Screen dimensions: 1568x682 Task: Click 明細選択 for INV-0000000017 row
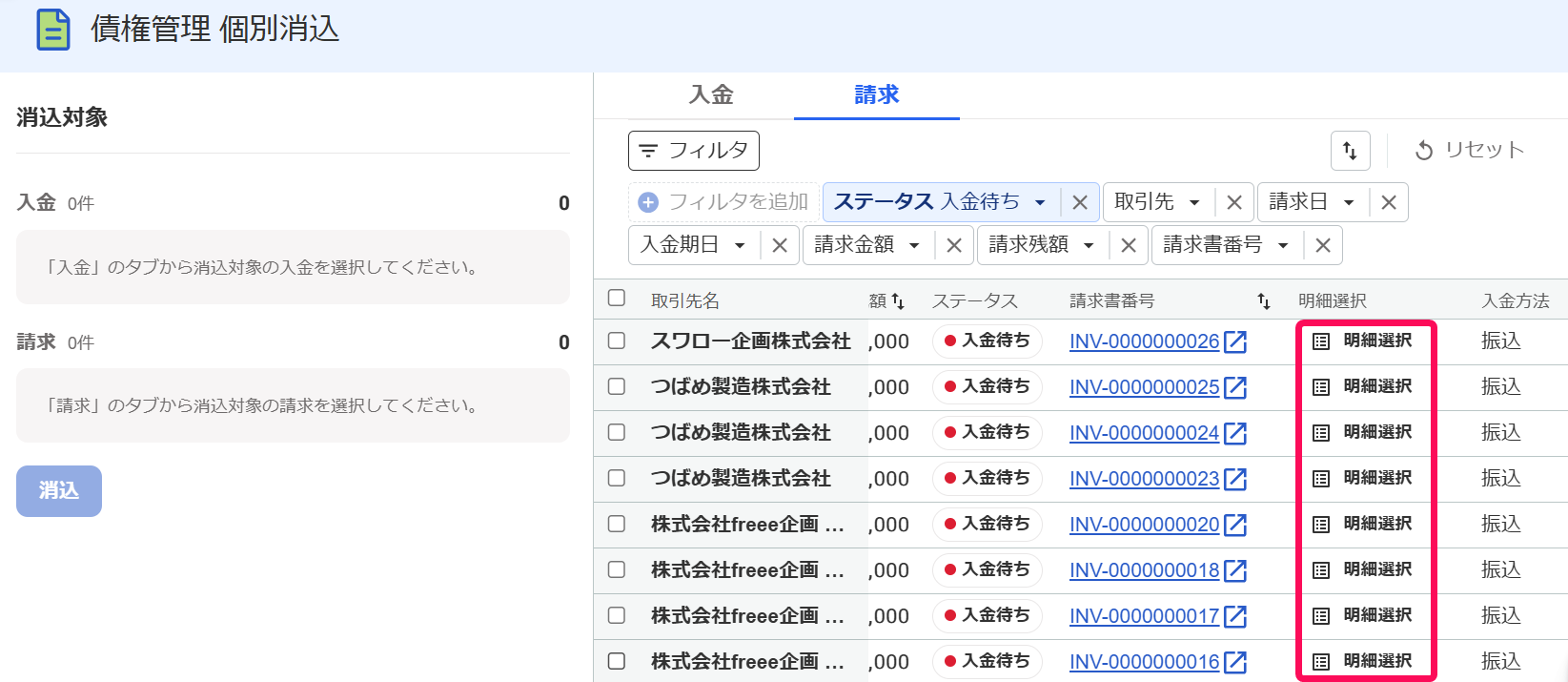[x=1363, y=615]
